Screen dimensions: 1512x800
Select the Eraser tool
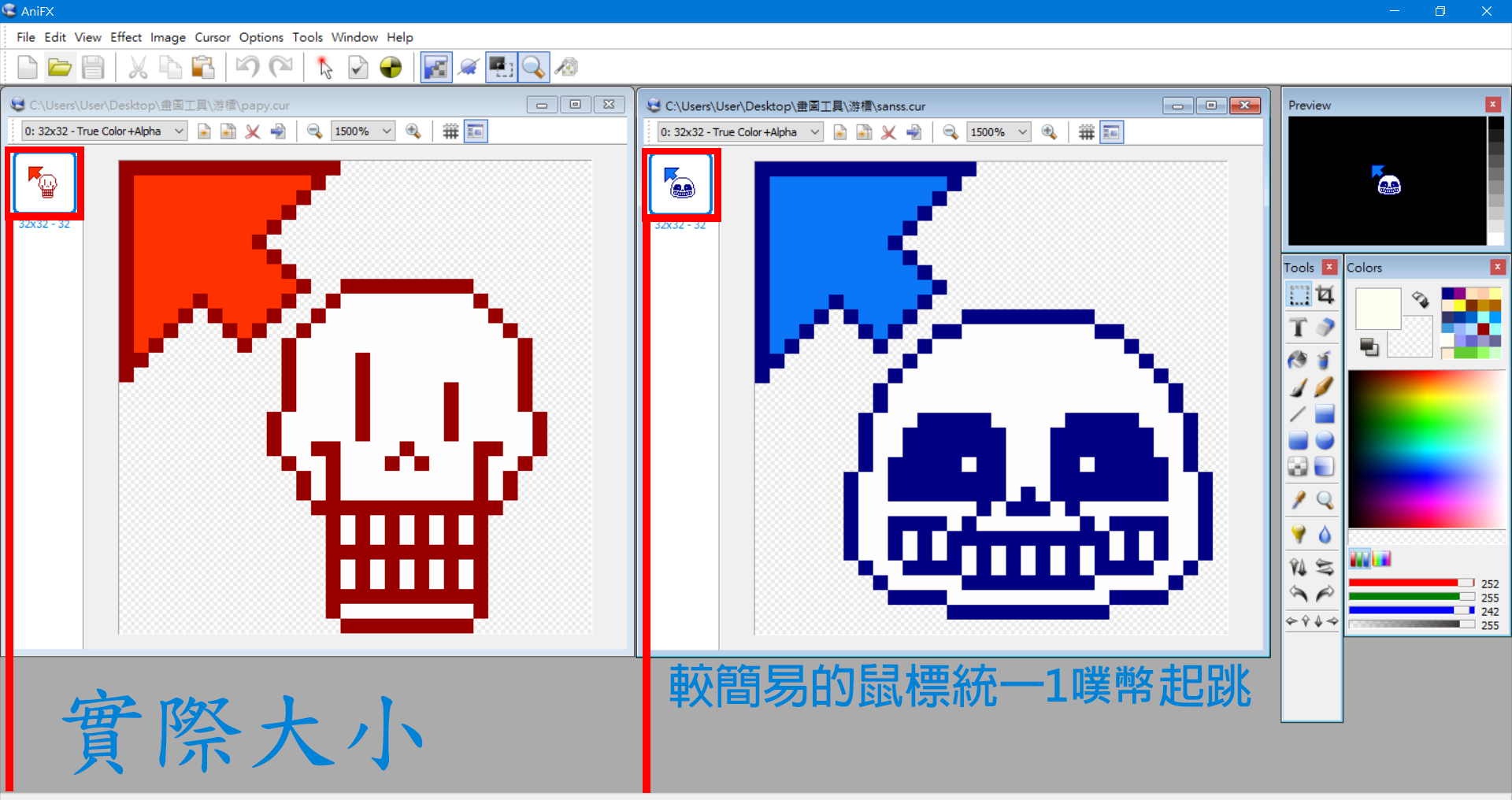point(1325,327)
